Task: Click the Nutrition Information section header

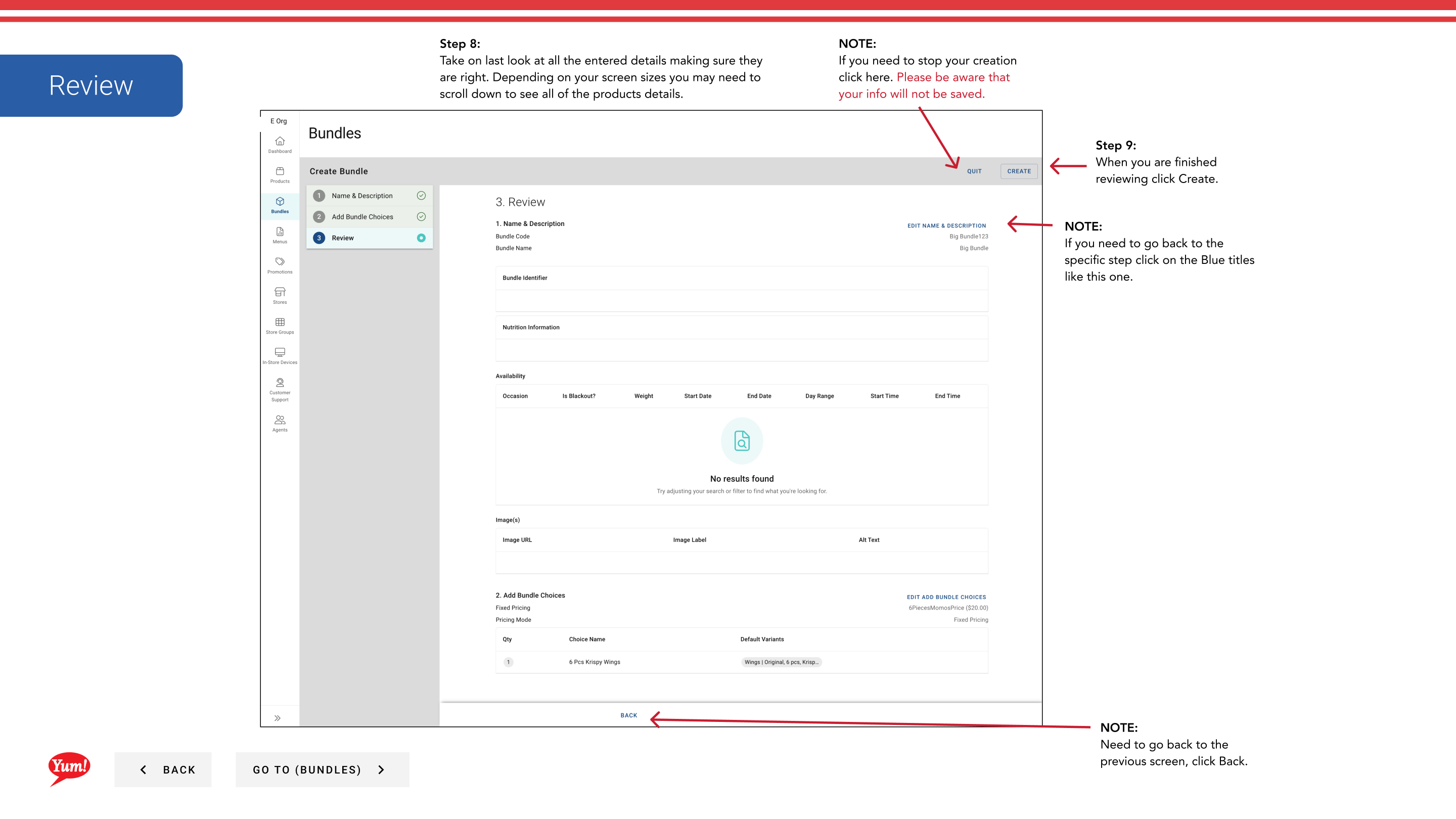Action: [x=531, y=327]
